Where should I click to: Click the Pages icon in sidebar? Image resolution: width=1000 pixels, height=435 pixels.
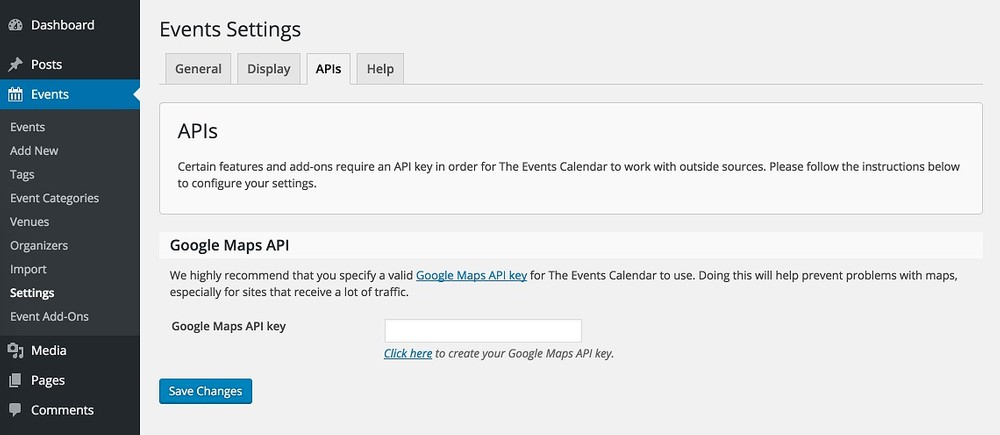pos(15,380)
